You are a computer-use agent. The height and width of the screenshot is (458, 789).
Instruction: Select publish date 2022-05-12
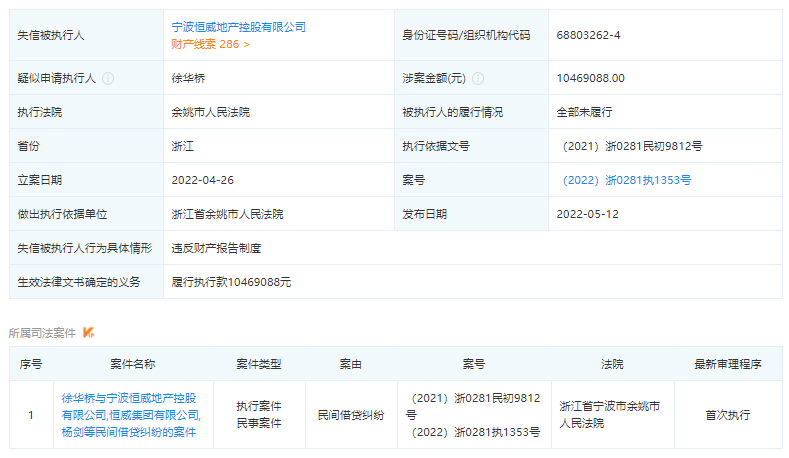click(x=587, y=214)
